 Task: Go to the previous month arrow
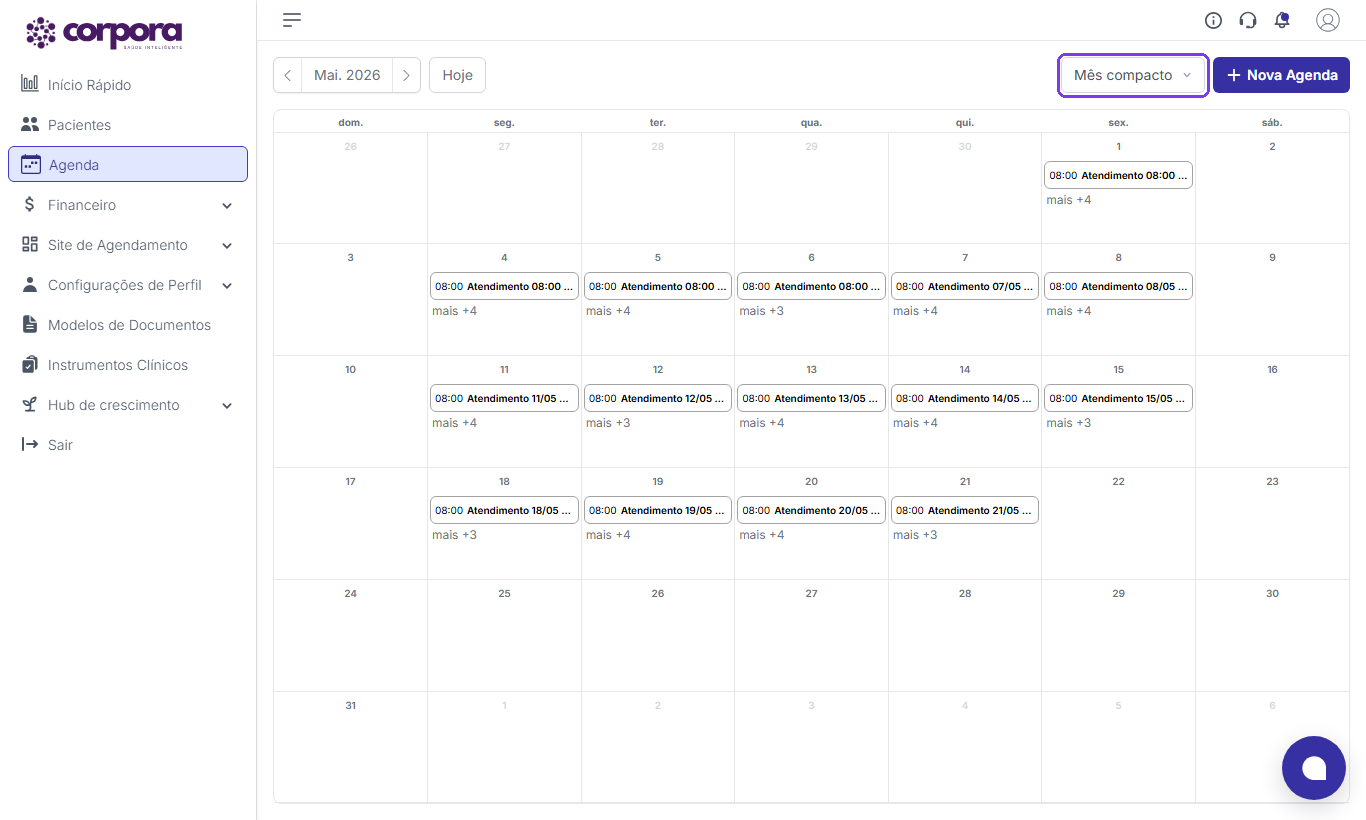pos(287,75)
